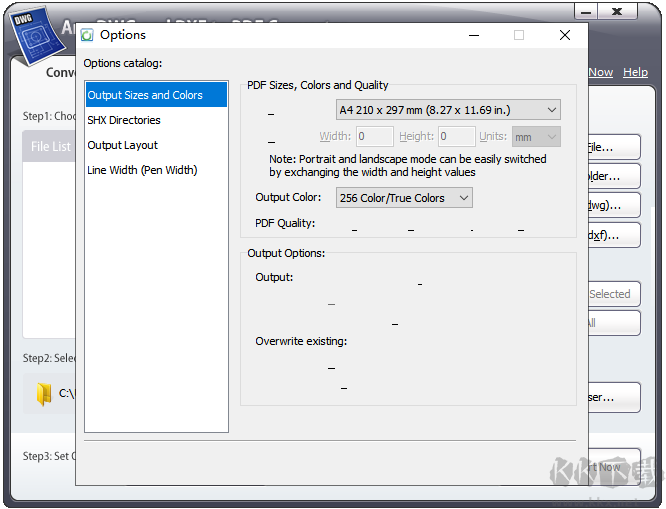Expand the A4 paper size dropdown
The image size is (666, 509).
coord(448,110)
